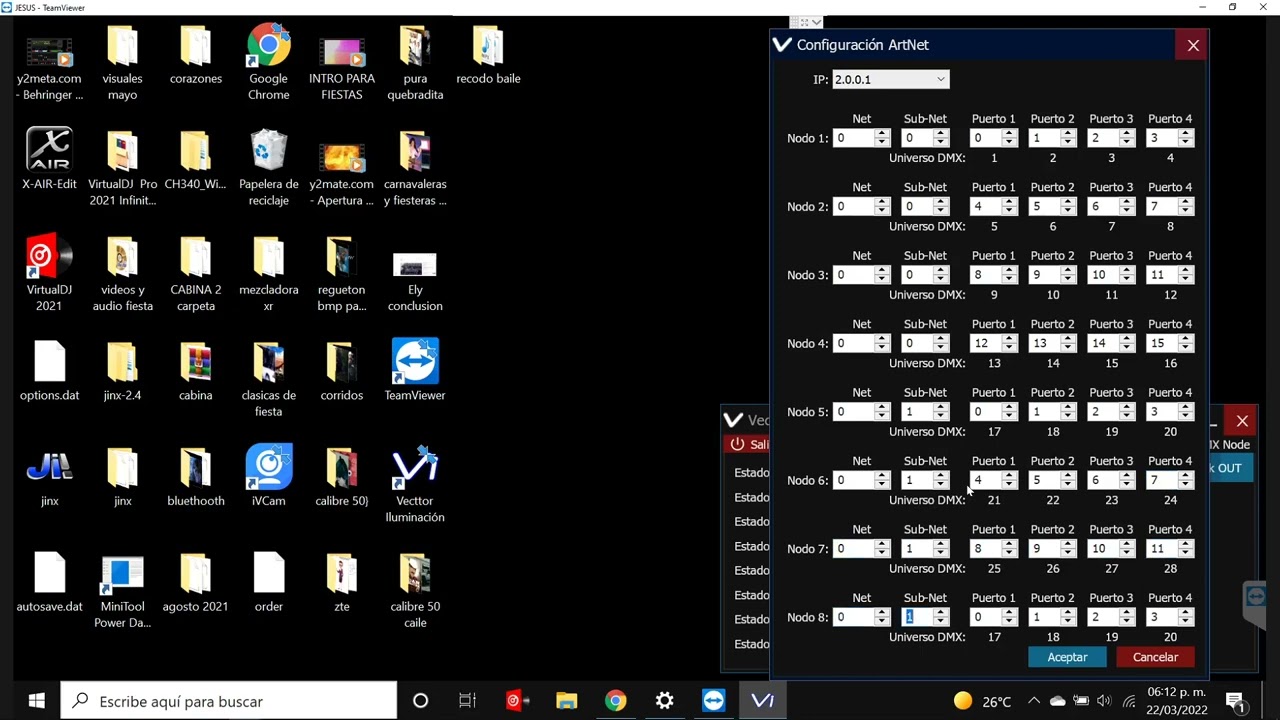Open the jinx application desktop icon
Image resolution: width=1280 pixels, height=720 pixels.
[49, 475]
